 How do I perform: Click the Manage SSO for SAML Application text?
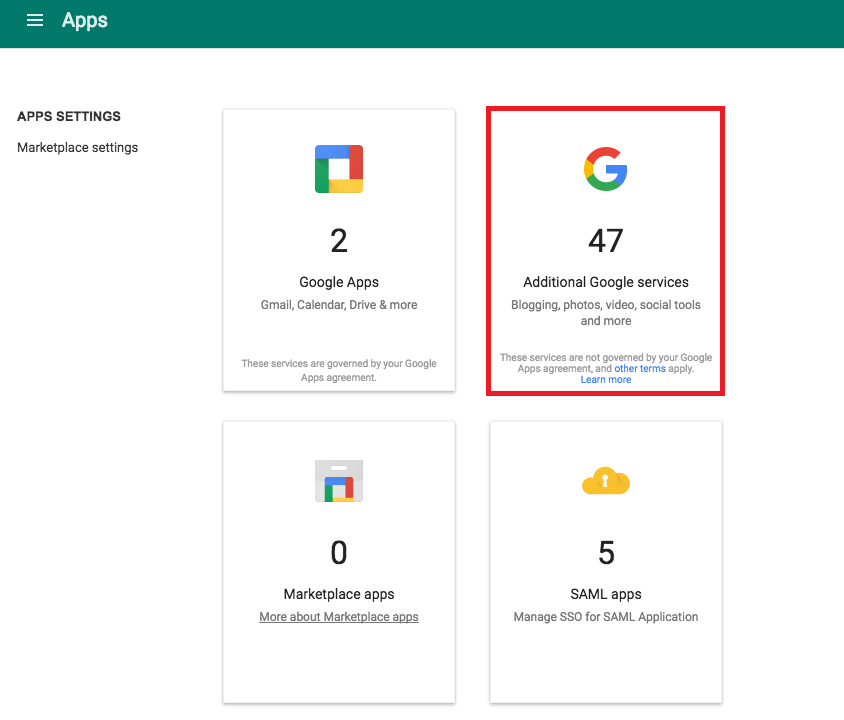point(605,617)
